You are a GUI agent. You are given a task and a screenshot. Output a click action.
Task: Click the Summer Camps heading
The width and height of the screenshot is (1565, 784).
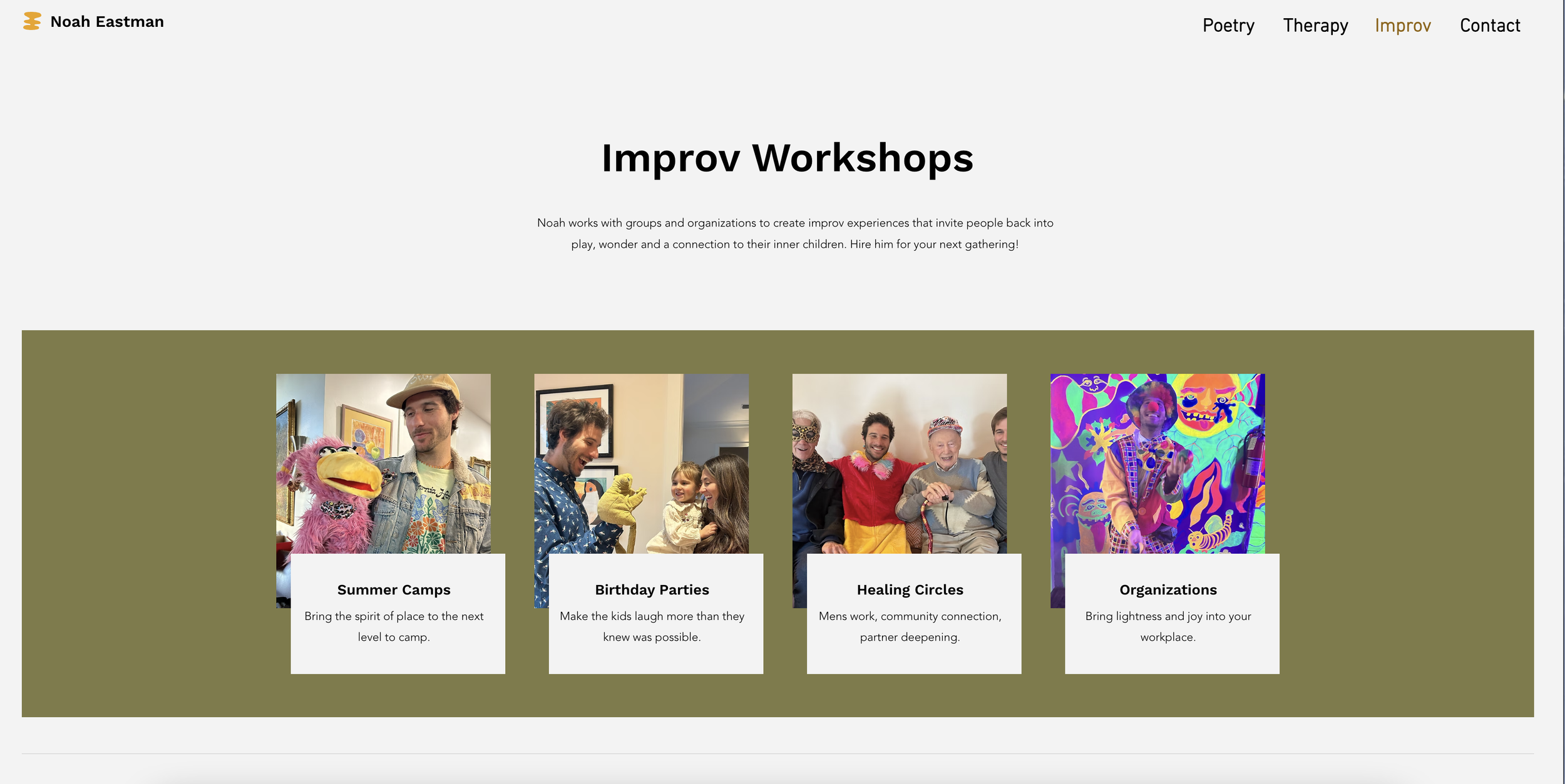click(x=394, y=589)
